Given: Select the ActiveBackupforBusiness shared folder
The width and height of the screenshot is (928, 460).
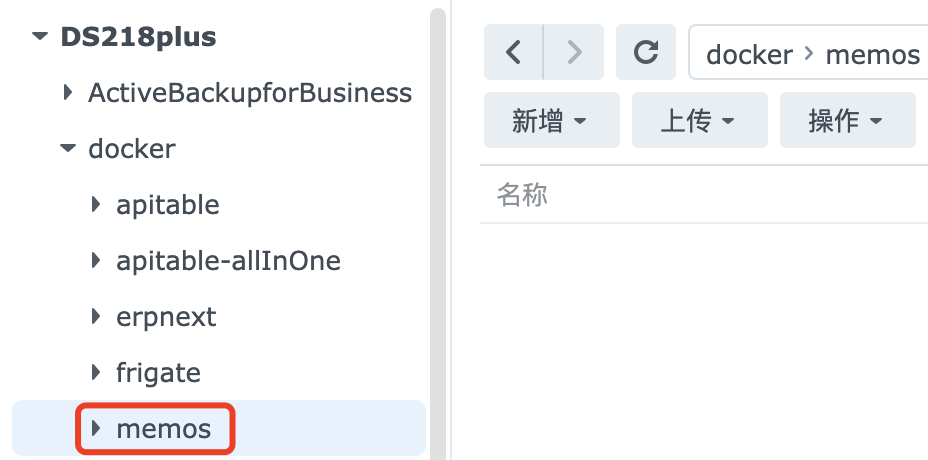Looking at the screenshot, I should click(250, 93).
